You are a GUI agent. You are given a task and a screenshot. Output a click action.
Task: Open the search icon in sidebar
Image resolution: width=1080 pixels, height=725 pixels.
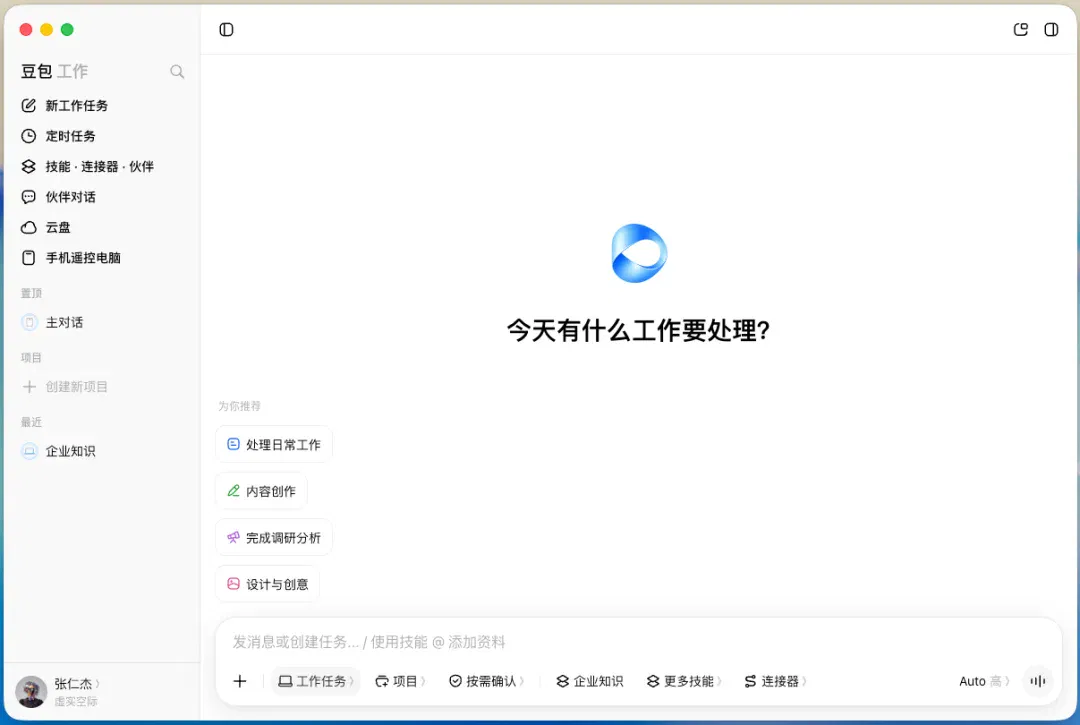[x=177, y=72]
